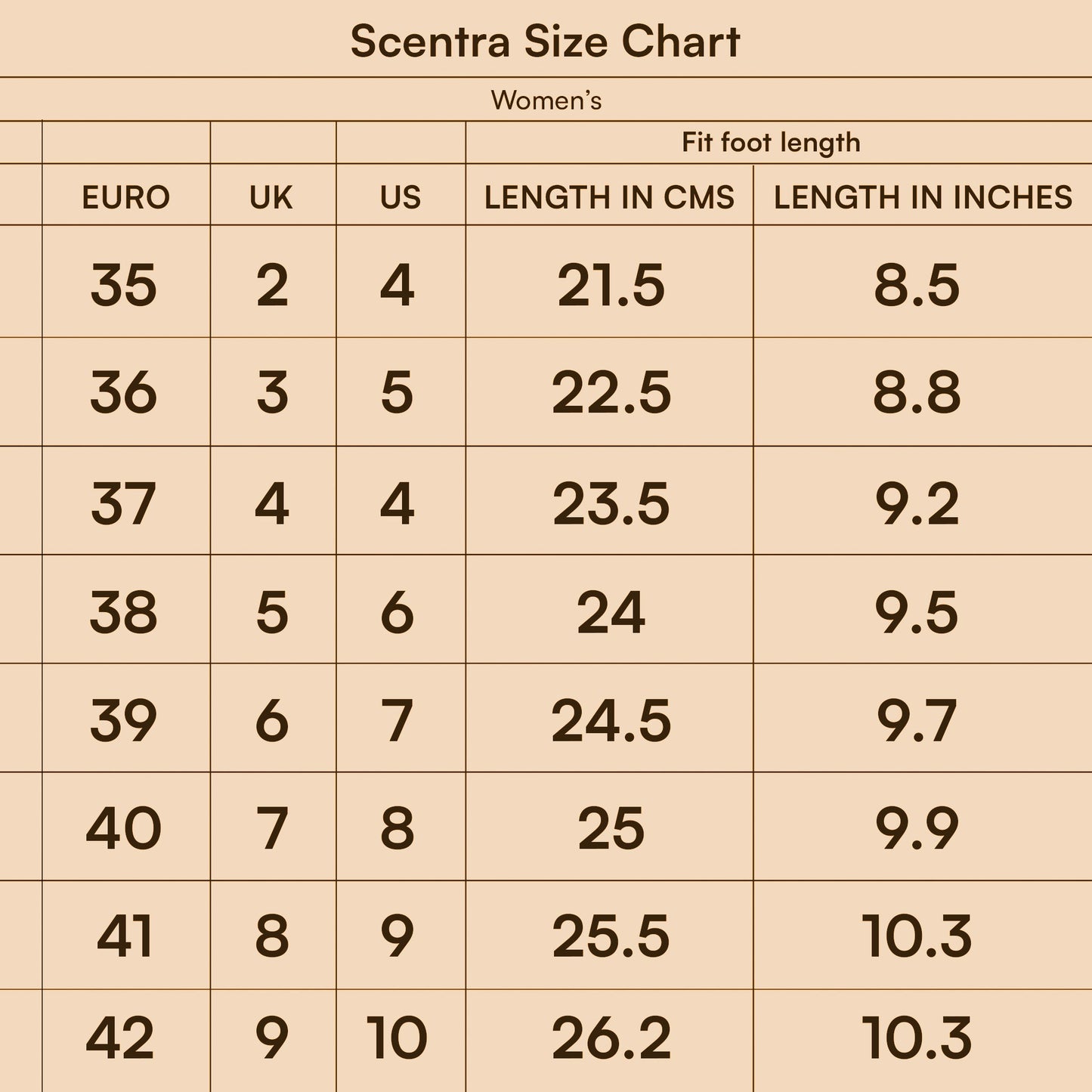Click the UK column header
The height and width of the screenshot is (1092, 1092).
coord(271,197)
